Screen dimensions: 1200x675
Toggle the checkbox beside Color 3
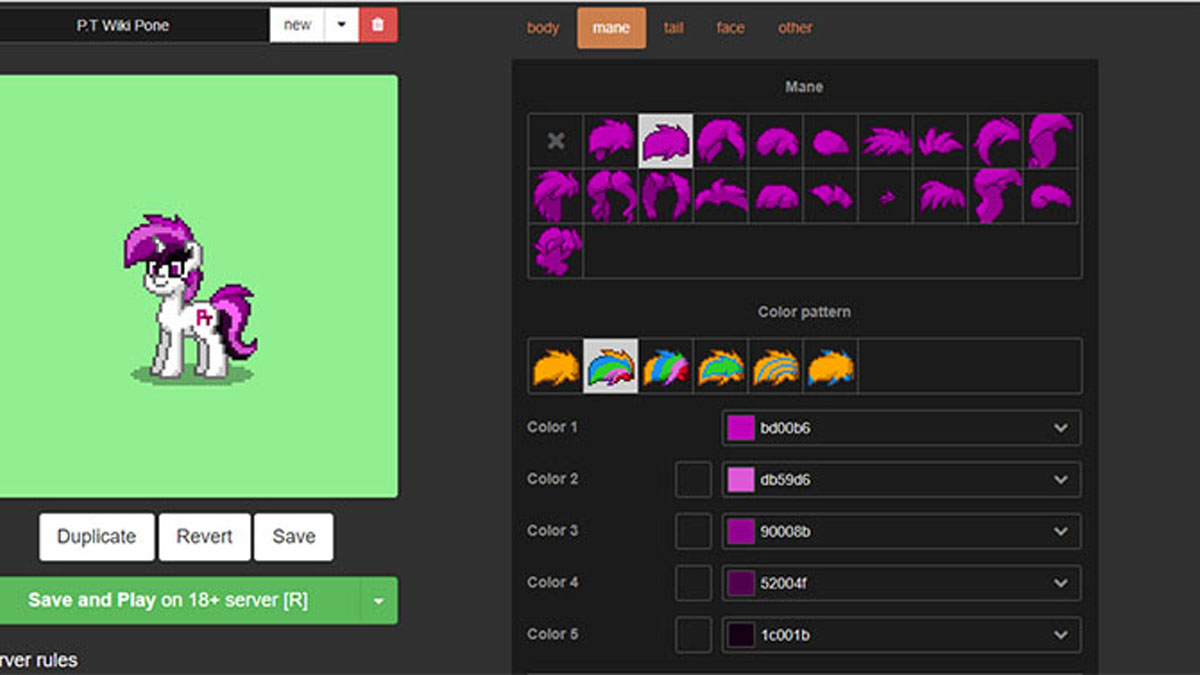693,531
